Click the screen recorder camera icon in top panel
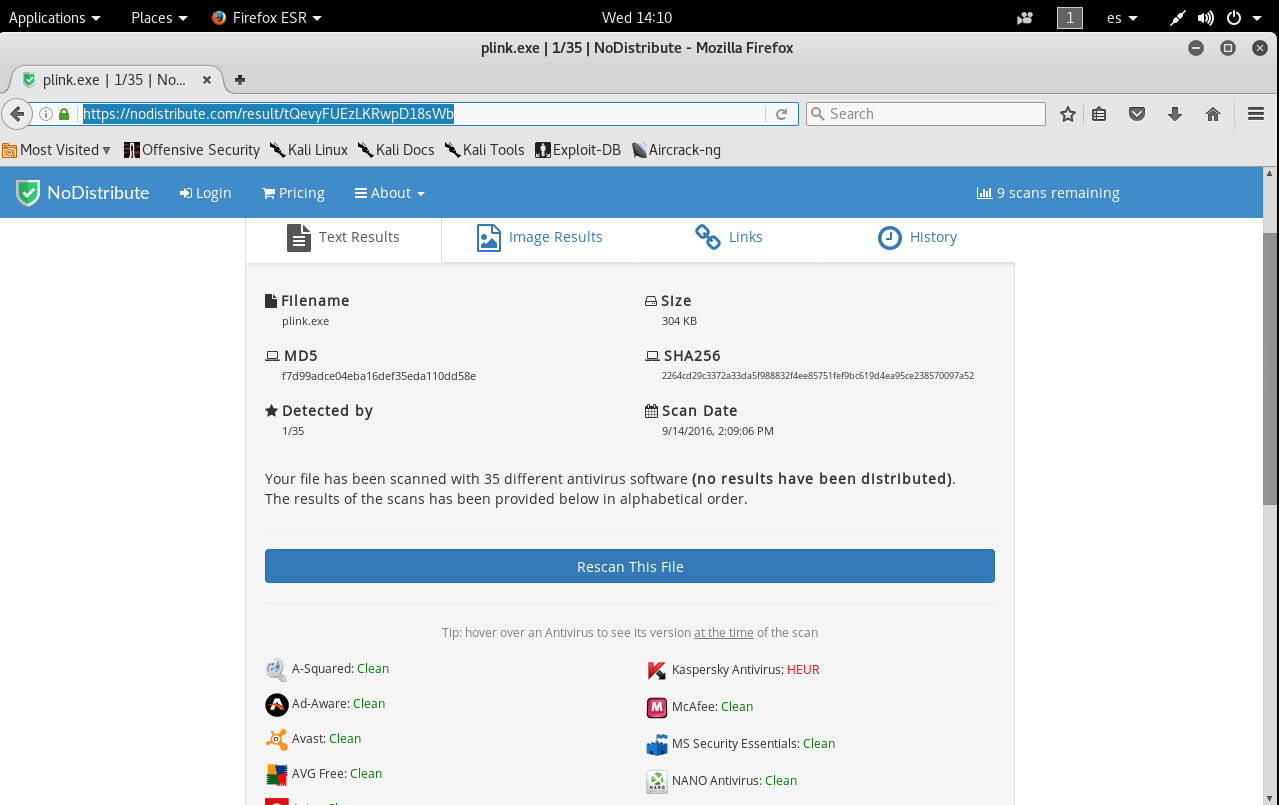 click(1024, 18)
